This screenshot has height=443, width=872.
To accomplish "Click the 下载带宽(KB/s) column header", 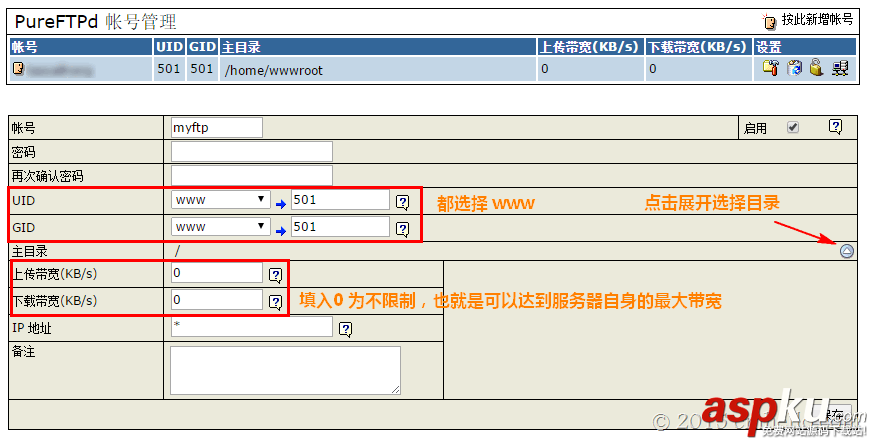I will point(698,47).
